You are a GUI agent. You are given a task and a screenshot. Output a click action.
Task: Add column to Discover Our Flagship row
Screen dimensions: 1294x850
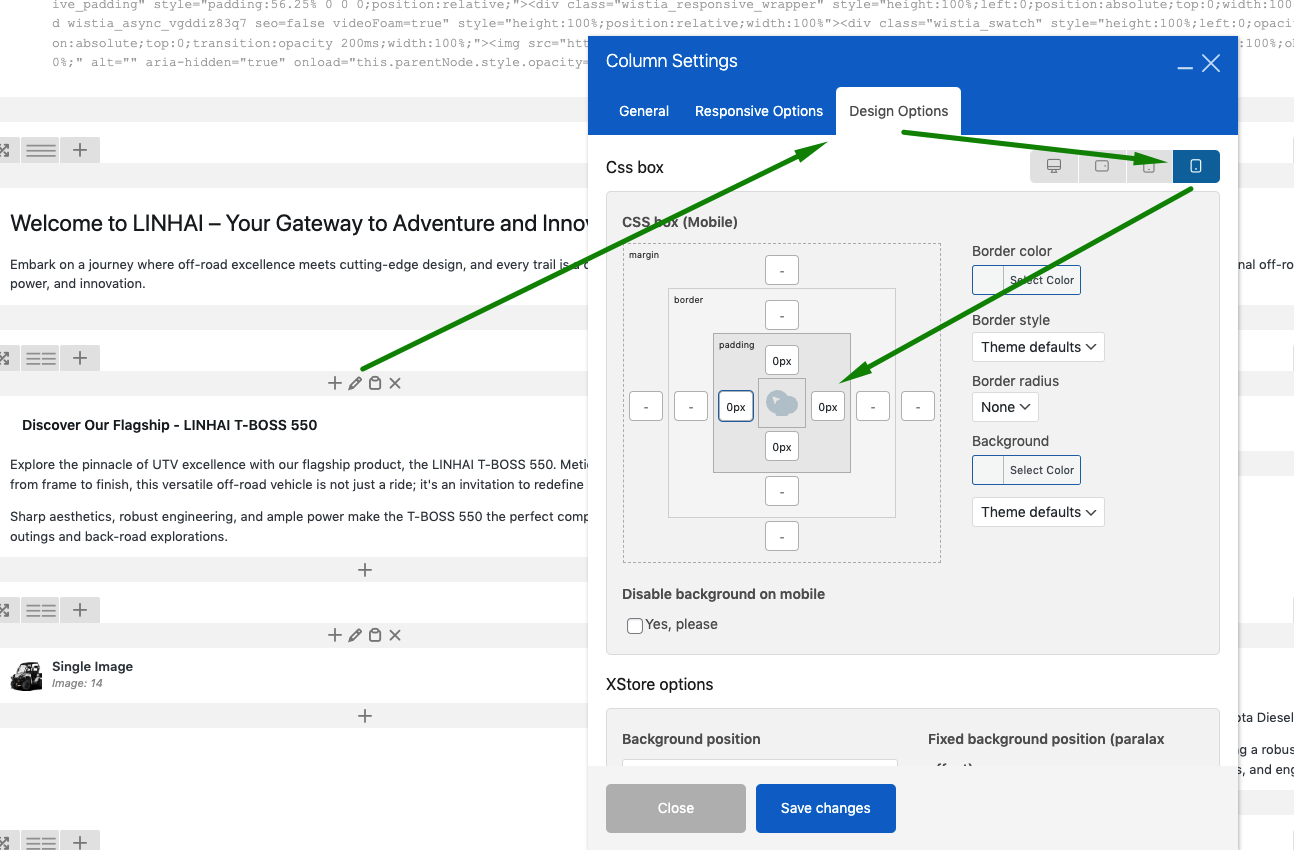[x=80, y=358]
